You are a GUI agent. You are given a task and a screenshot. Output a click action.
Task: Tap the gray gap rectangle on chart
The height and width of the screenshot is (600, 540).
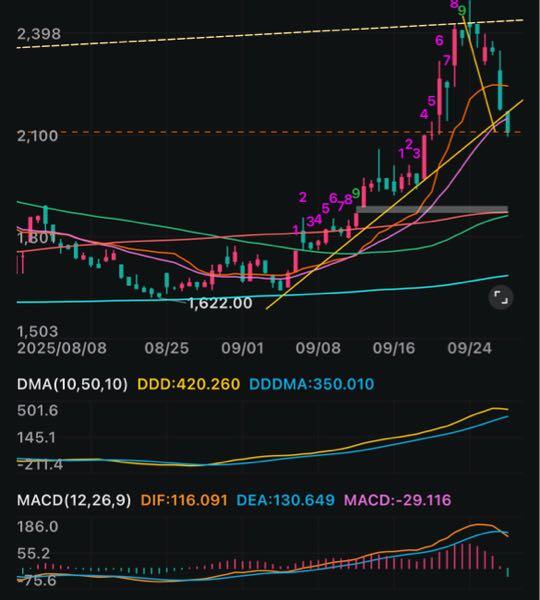point(432,210)
